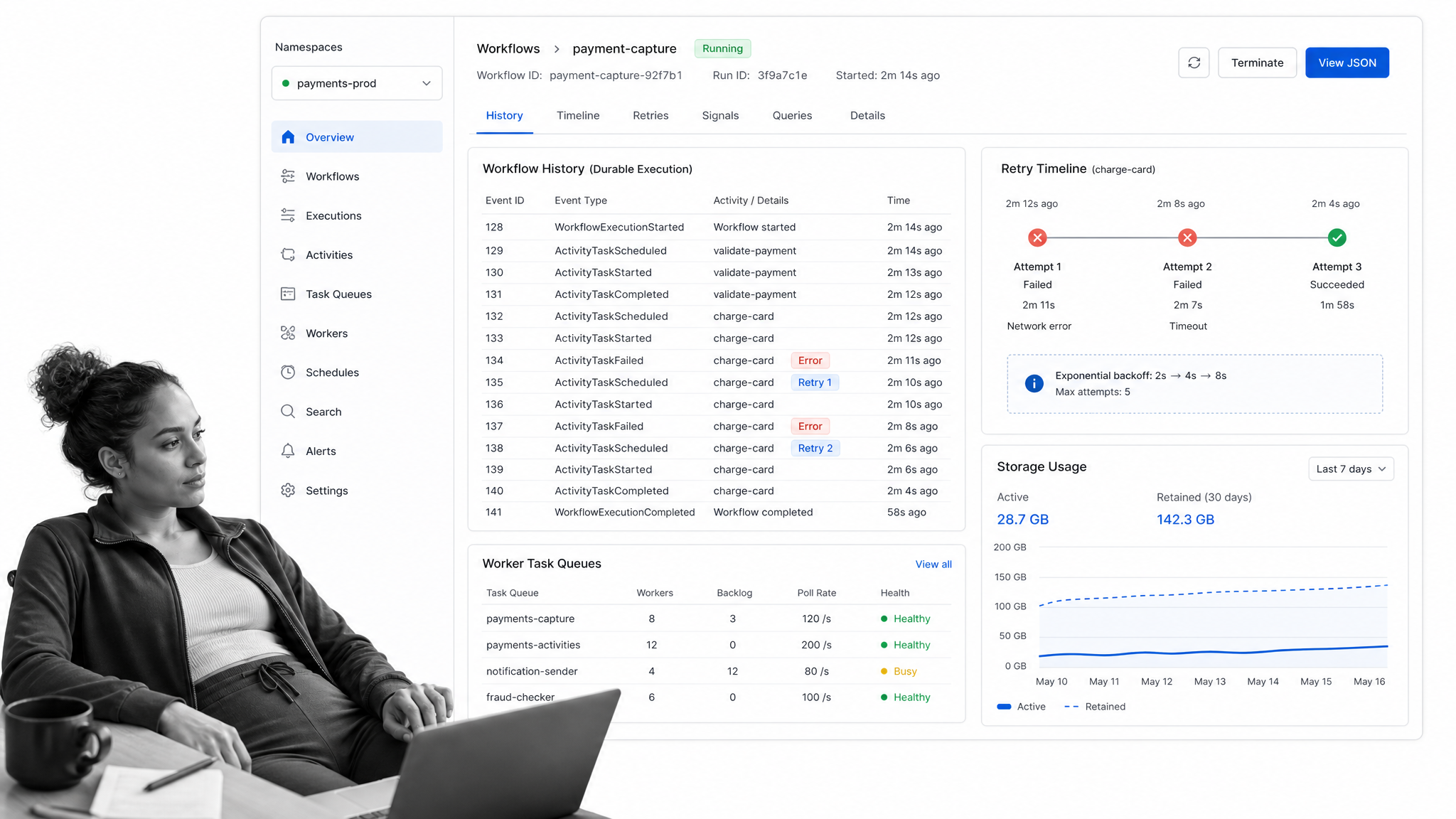Click the Workflows sidebar icon
The width and height of the screenshot is (1456, 819).
point(288,176)
